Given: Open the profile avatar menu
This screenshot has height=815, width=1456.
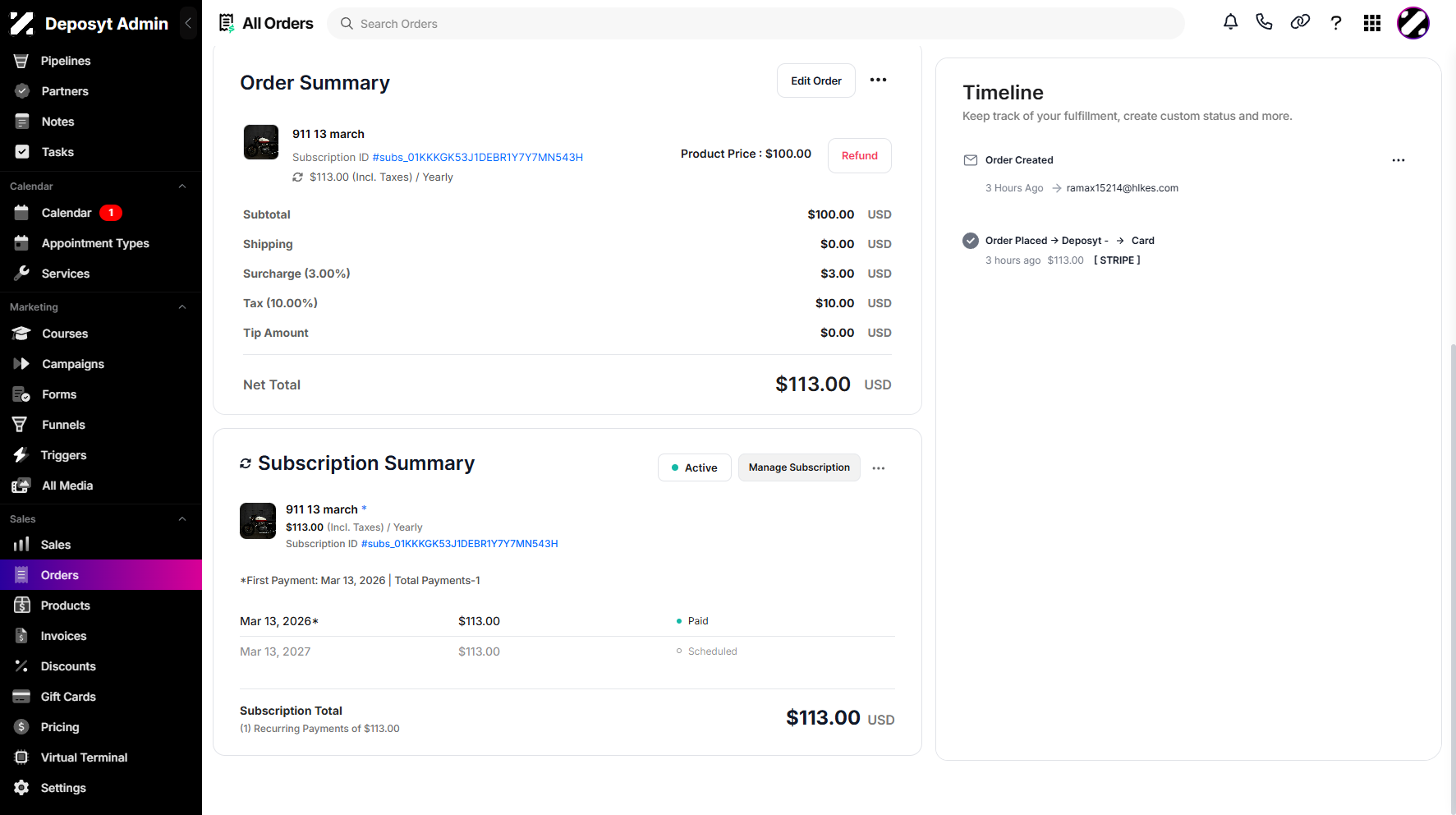Looking at the screenshot, I should point(1413,23).
